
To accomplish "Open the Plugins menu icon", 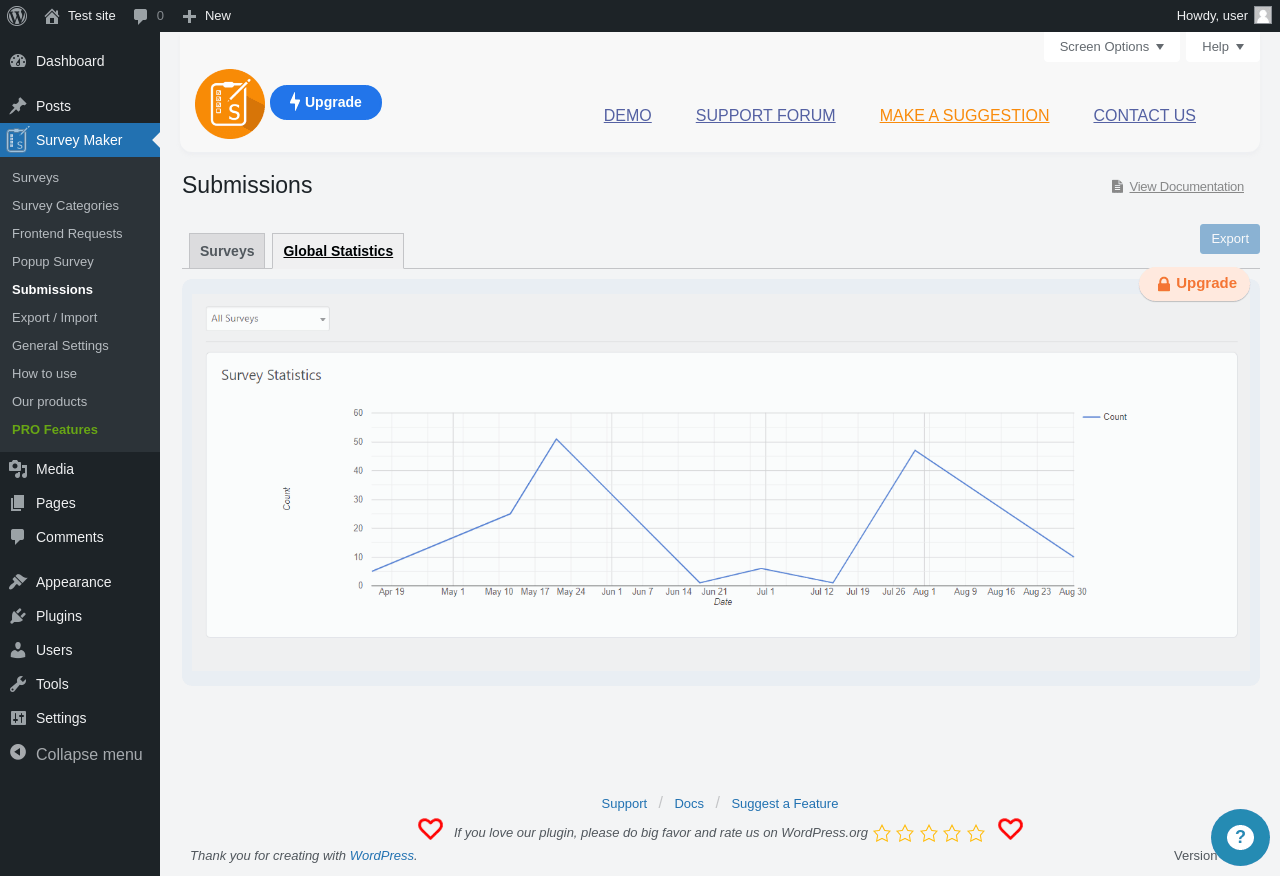I will pos(18,616).
